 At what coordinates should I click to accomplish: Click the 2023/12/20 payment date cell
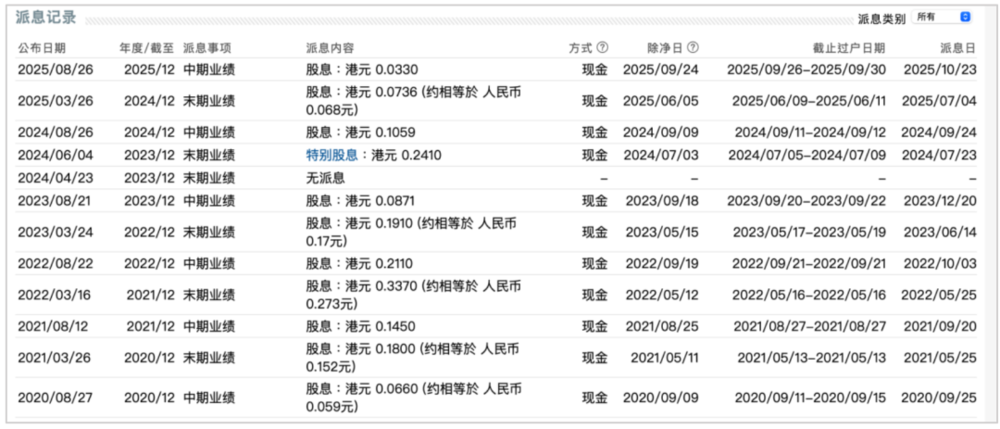[939, 201]
